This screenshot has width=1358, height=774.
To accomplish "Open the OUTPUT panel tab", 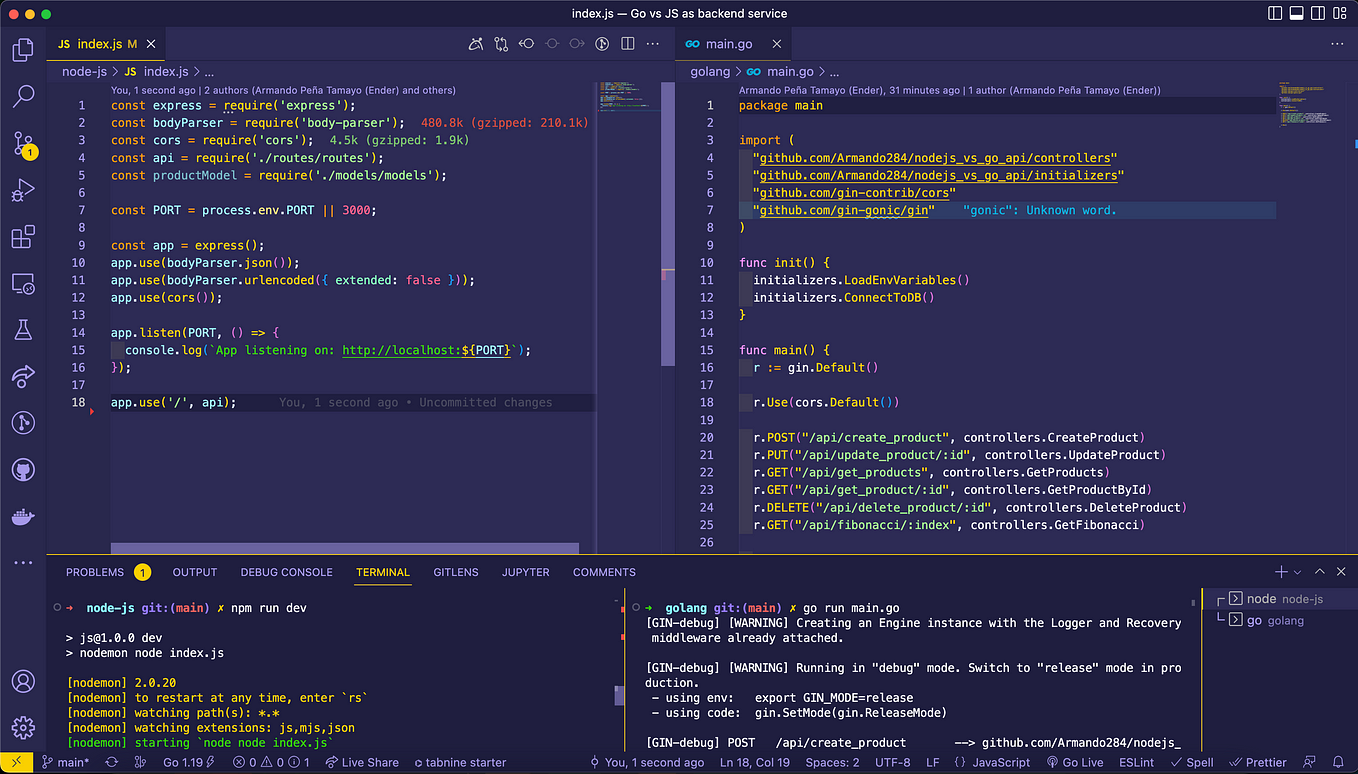I will (x=195, y=572).
